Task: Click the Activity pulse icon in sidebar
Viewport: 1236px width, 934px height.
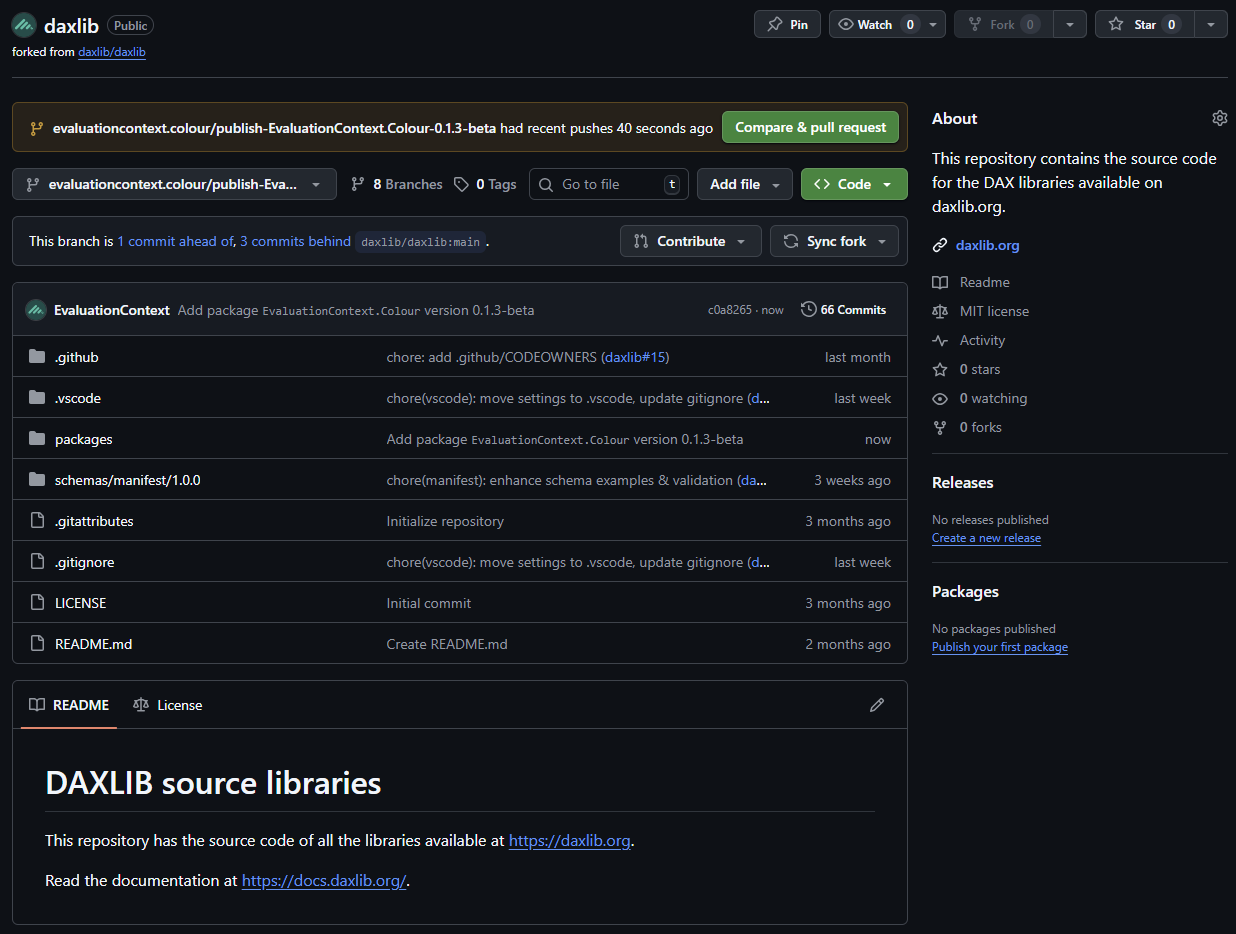Action: point(940,340)
